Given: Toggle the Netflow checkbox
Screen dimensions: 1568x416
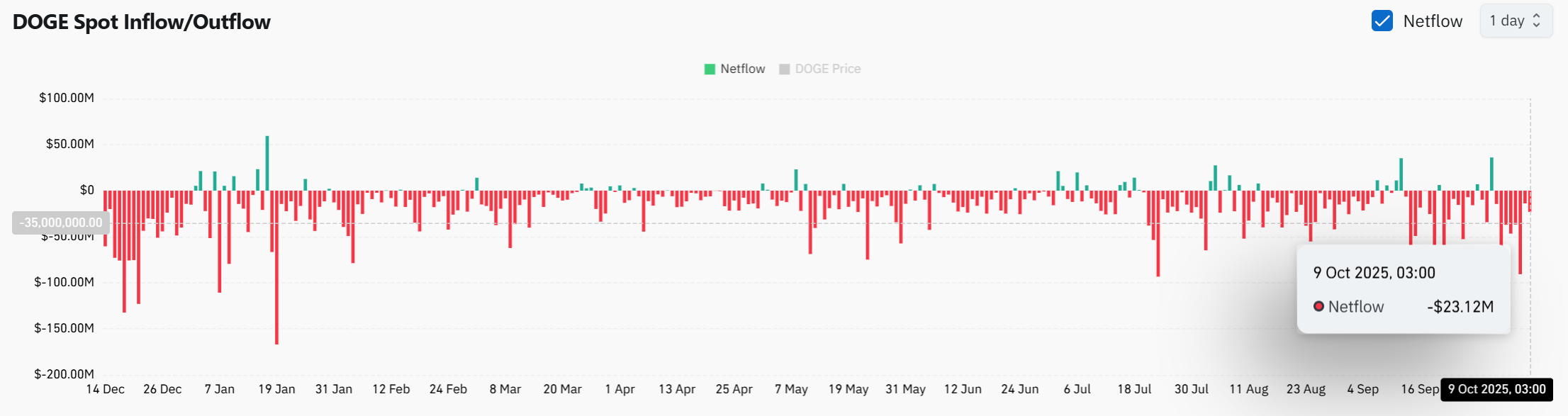Looking at the screenshot, I should click(1382, 21).
